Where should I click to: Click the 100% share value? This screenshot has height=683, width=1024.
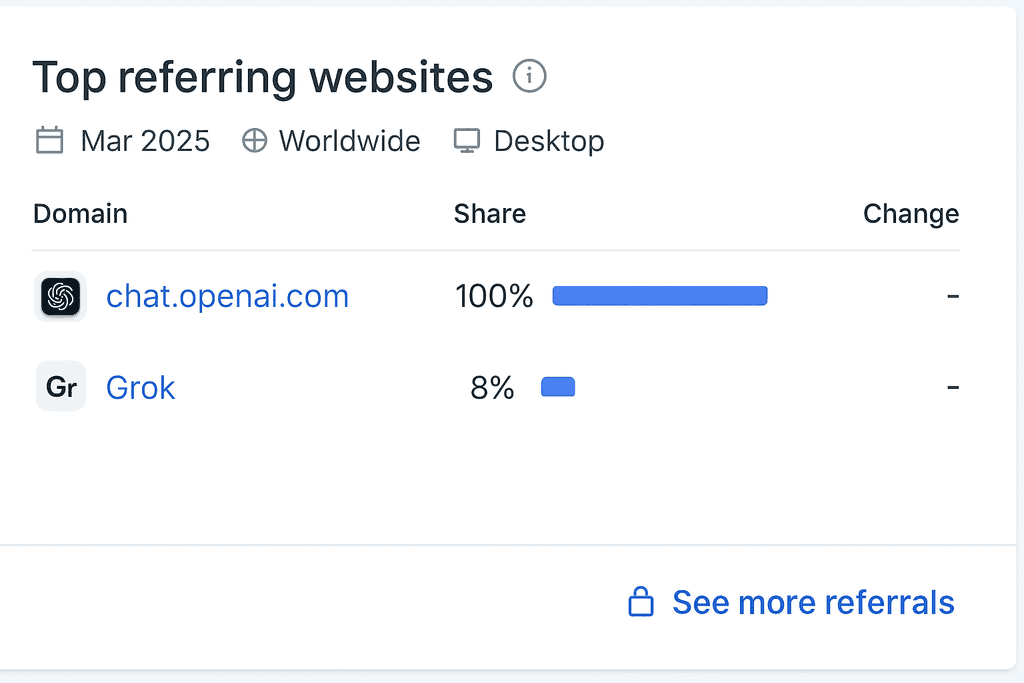click(494, 296)
